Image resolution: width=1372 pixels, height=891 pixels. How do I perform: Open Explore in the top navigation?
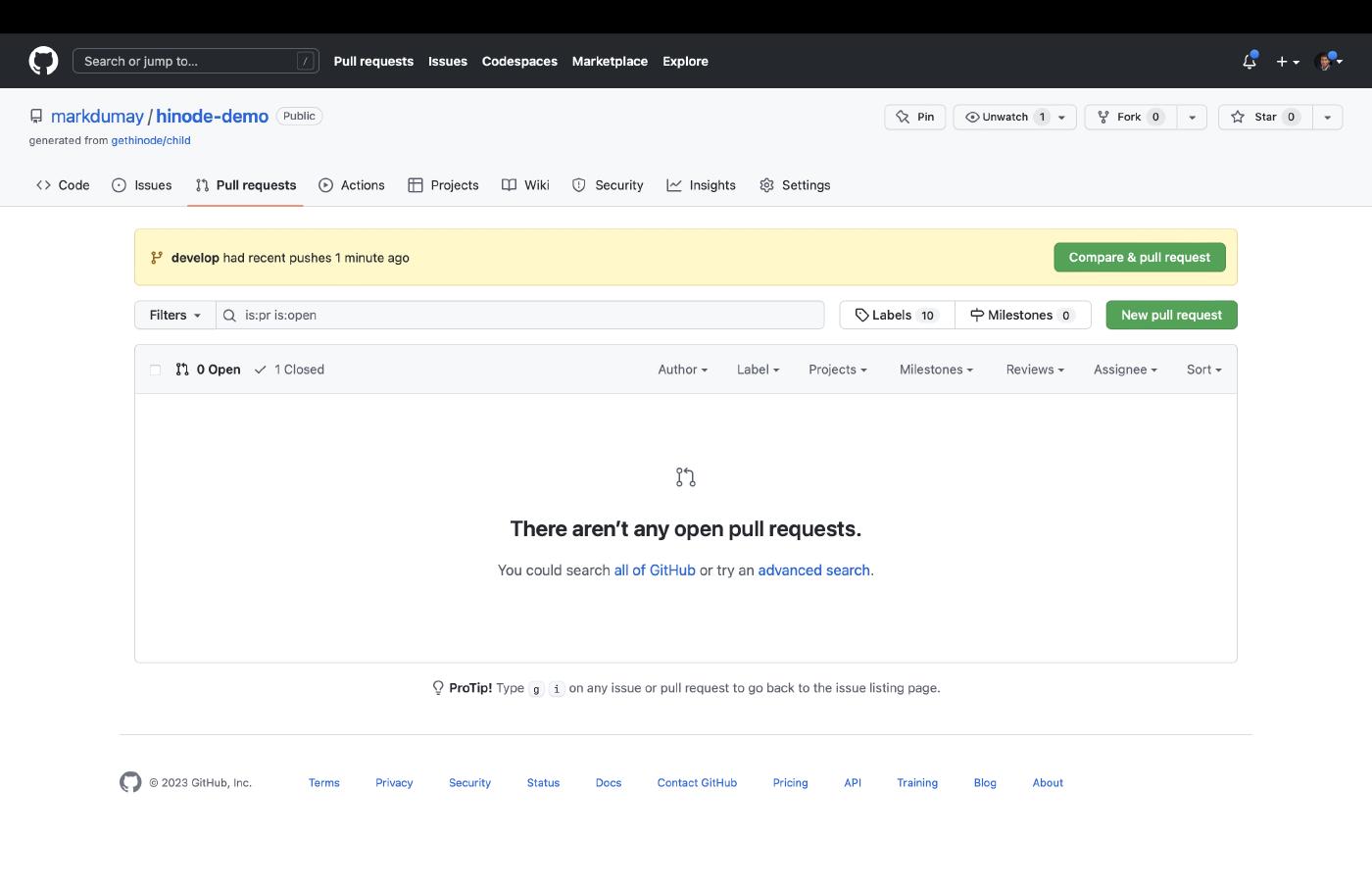click(685, 61)
